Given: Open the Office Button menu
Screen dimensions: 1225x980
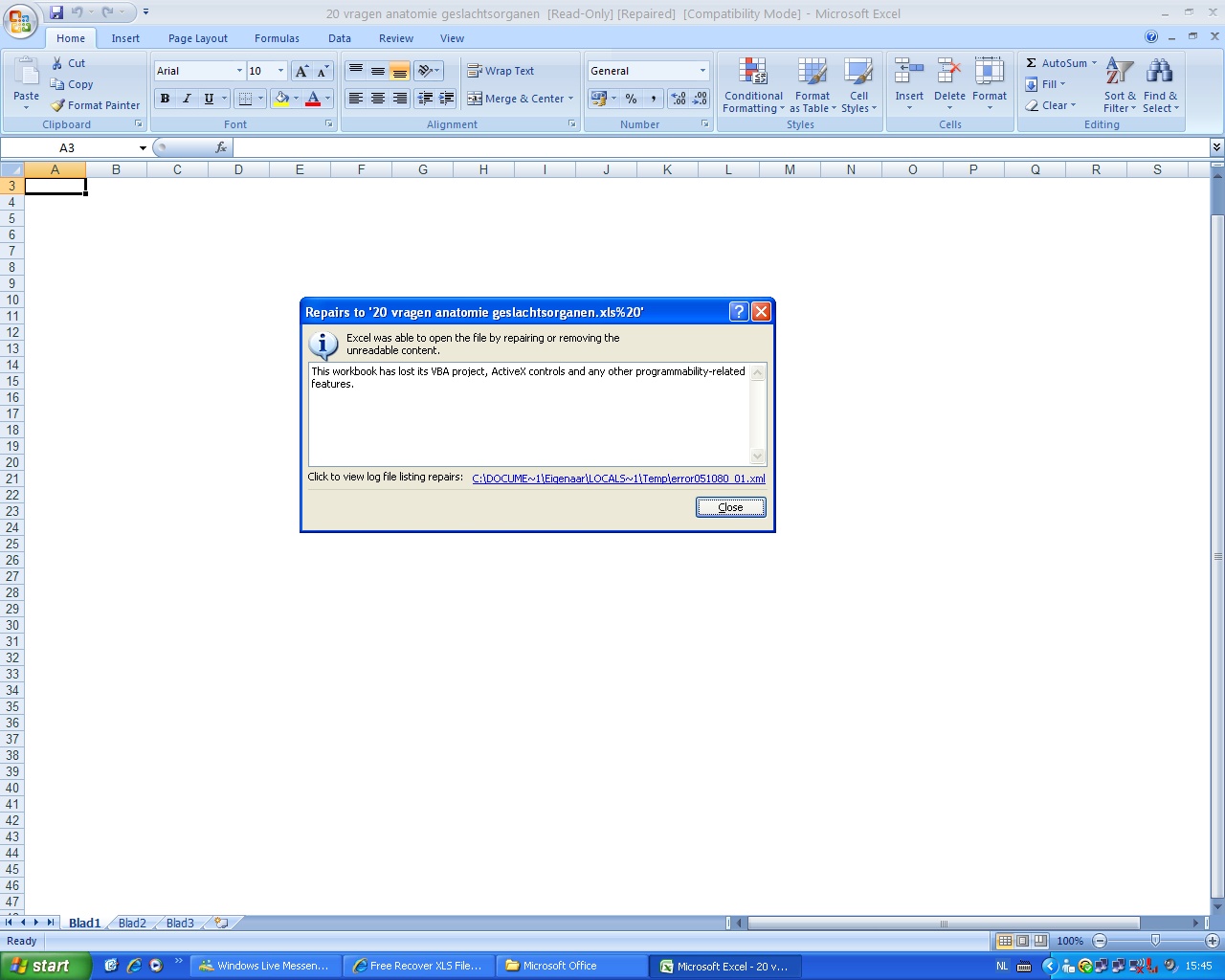Looking at the screenshot, I should pos(20,20).
